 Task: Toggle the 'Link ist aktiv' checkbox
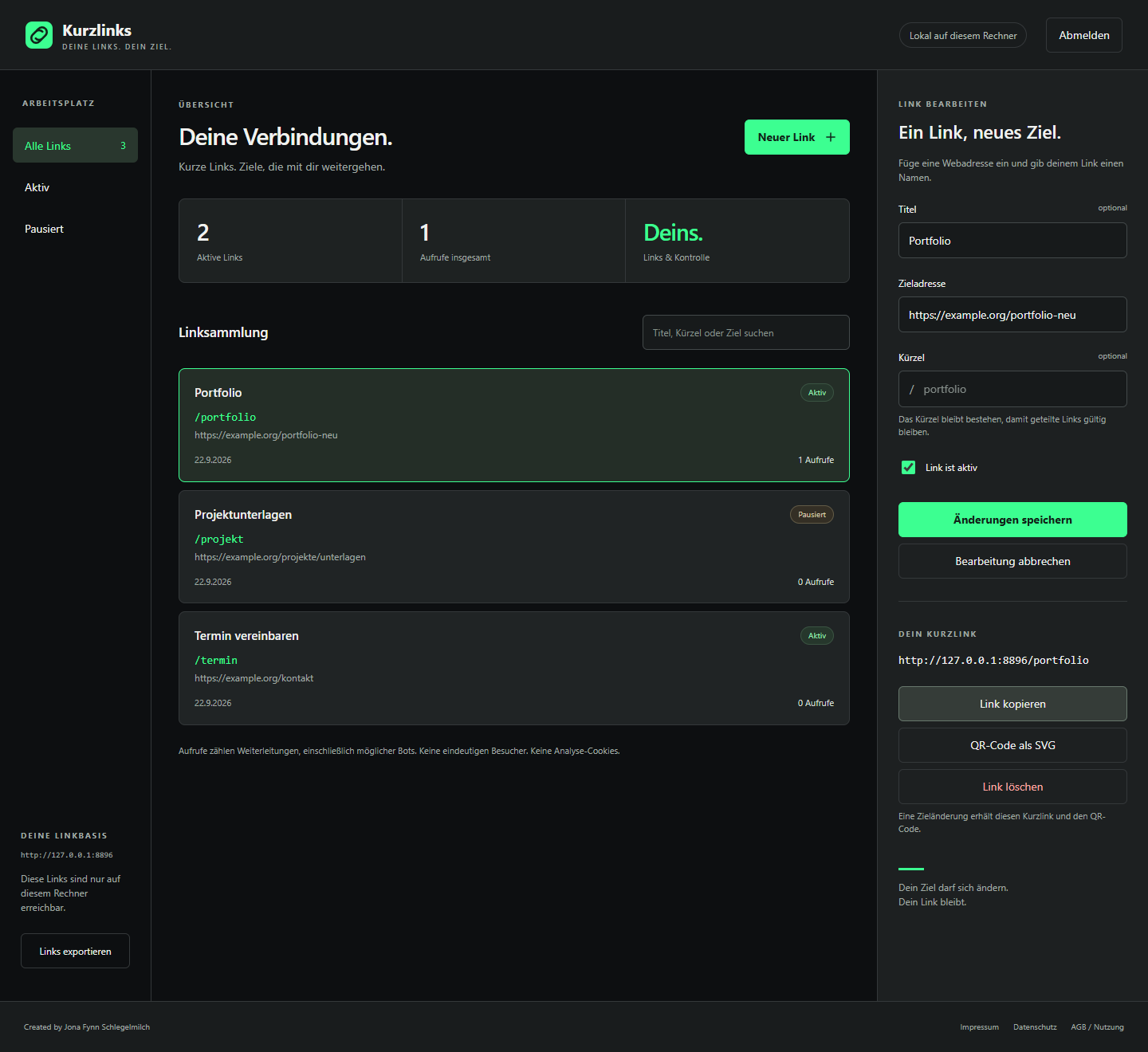point(908,467)
